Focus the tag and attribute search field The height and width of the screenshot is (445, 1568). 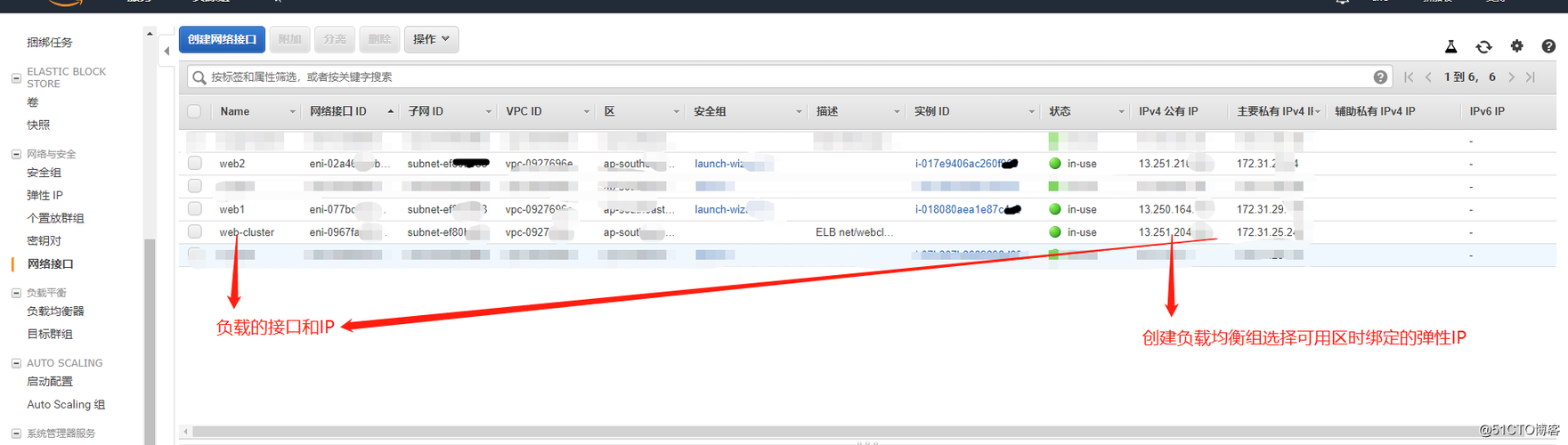click(788, 77)
